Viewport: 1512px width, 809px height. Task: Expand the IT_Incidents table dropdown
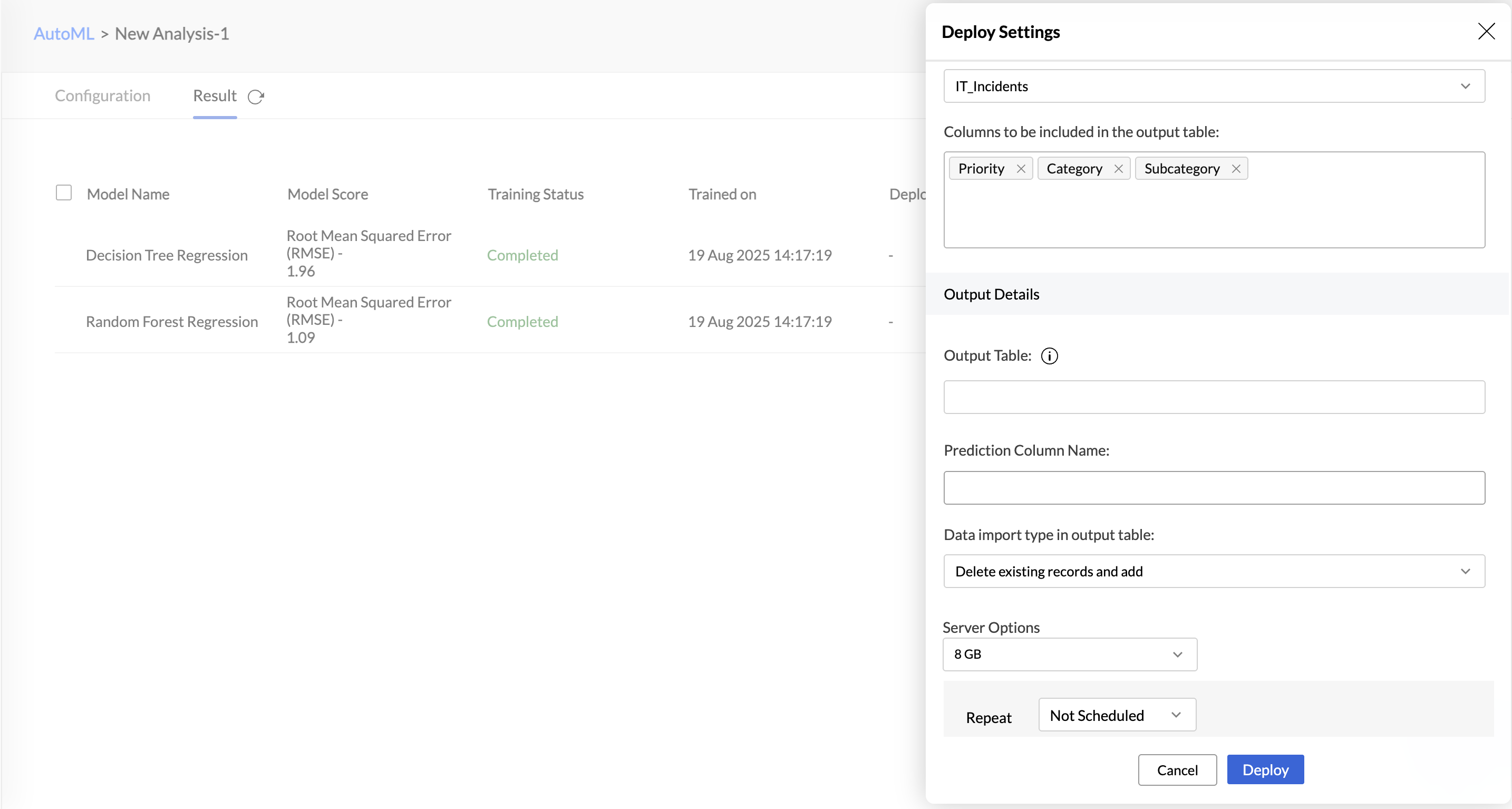[x=1213, y=86]
